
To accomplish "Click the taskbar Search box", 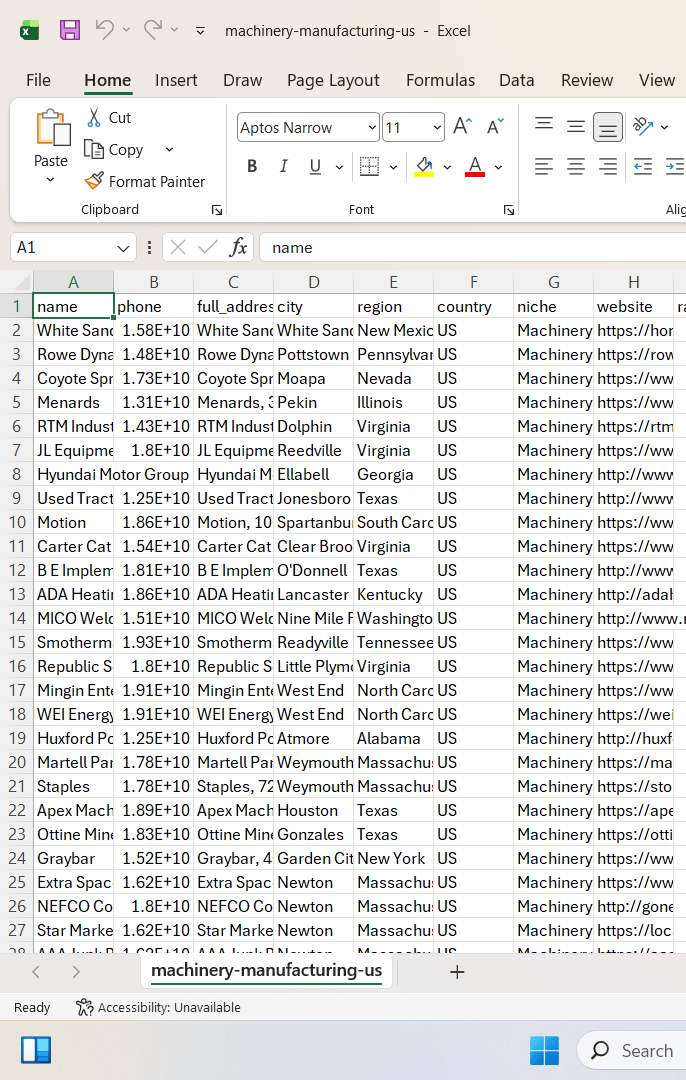I will pyautogui.click(x=632, y=1050).
